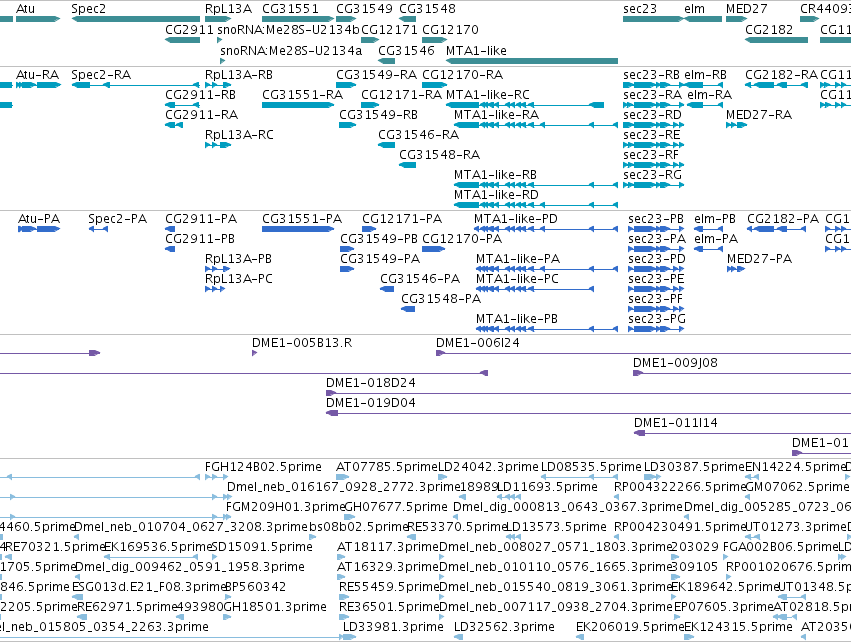This screenshot has width=851, height=642.
Task: Open transcript MTA1-like-RC
Action: [488, 94]
